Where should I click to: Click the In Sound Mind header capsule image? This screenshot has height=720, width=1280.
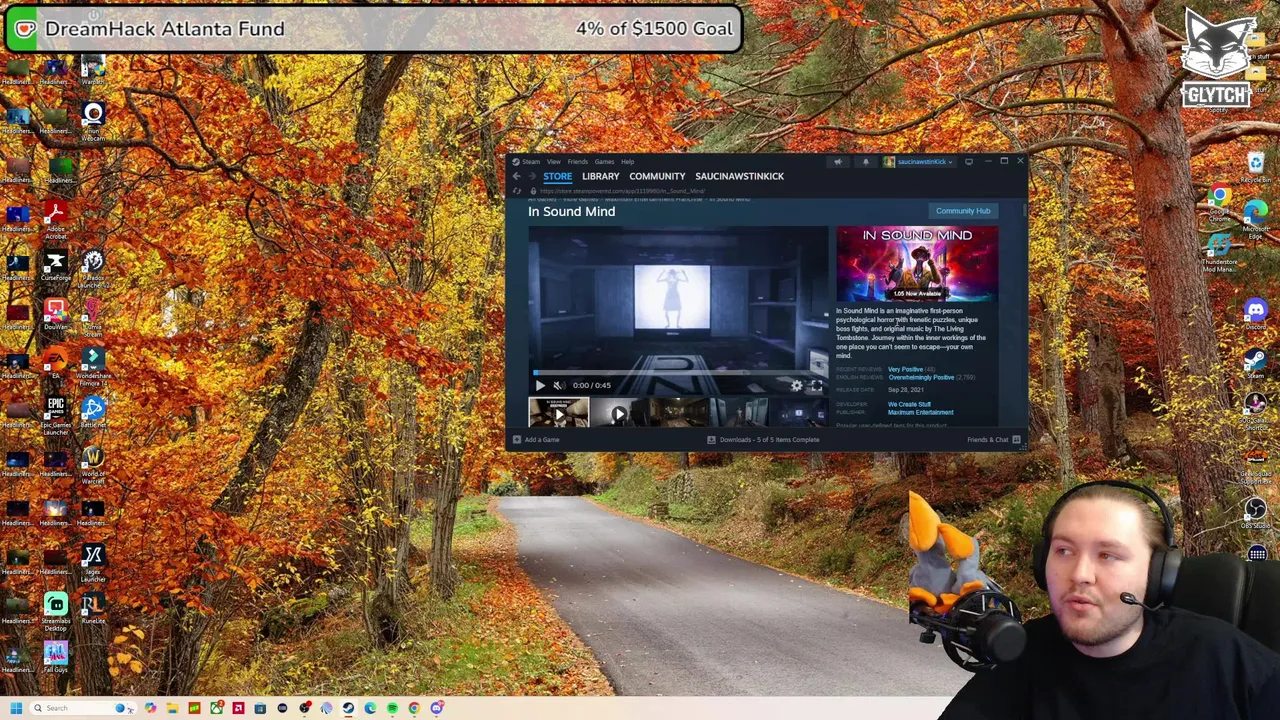coord(917,263)
